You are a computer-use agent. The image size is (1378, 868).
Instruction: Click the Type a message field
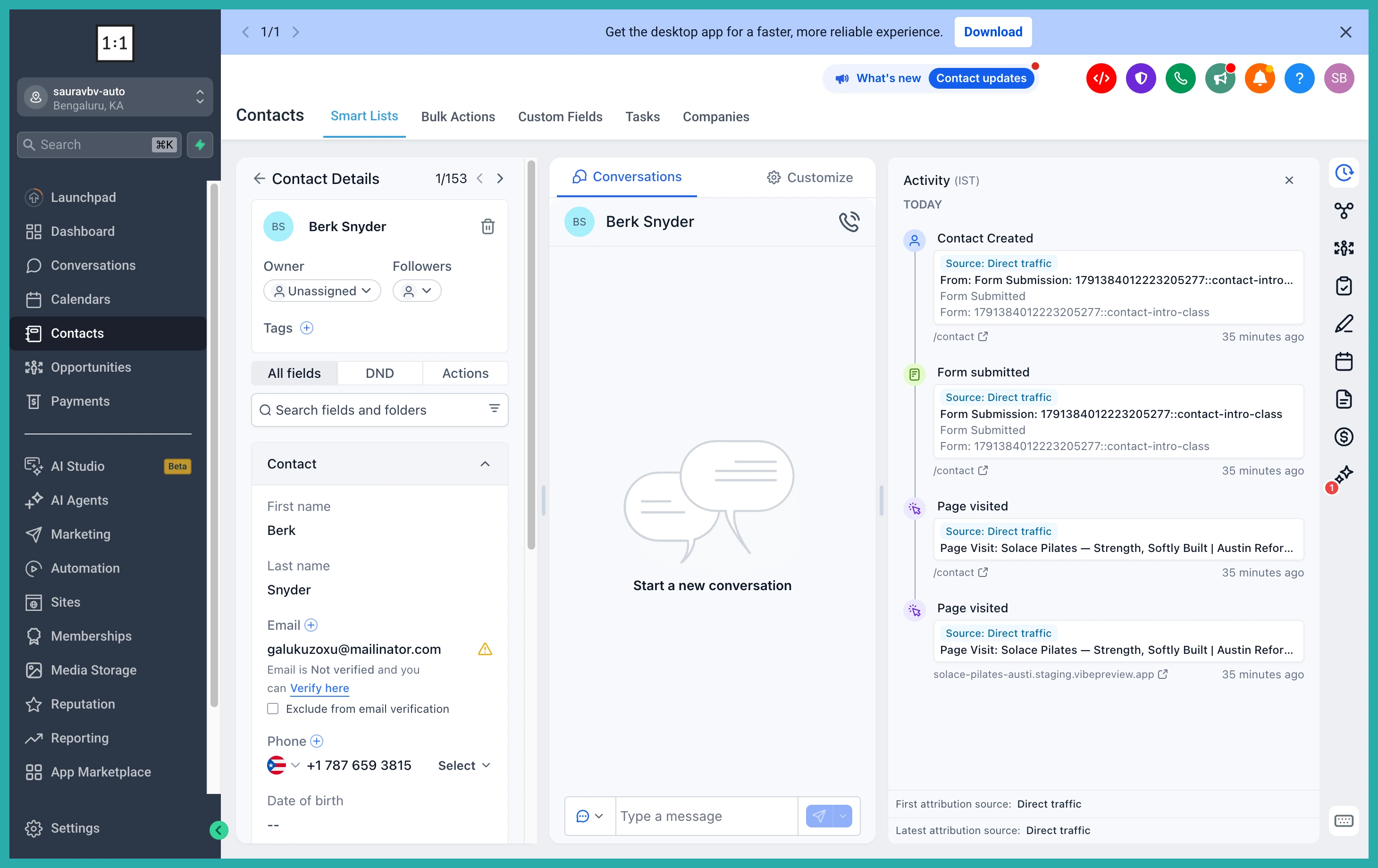tap(707, 816)
